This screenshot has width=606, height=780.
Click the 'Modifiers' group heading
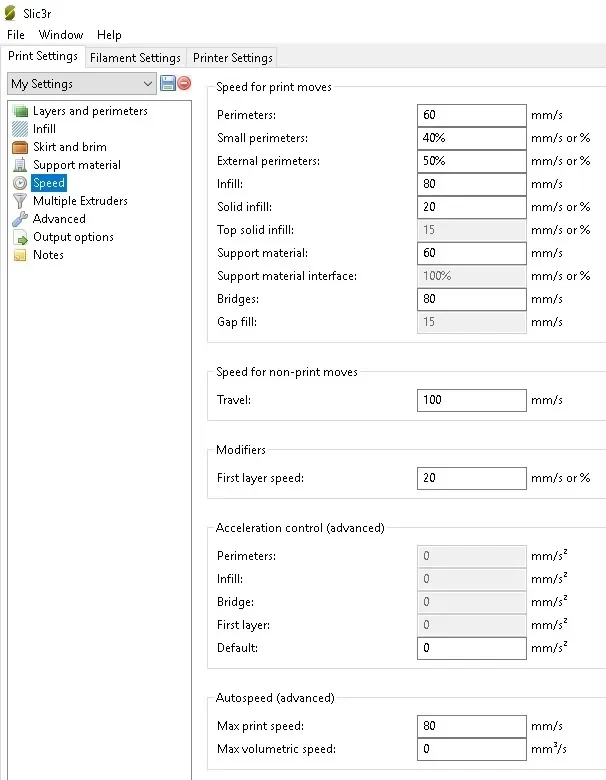(241, 450)
